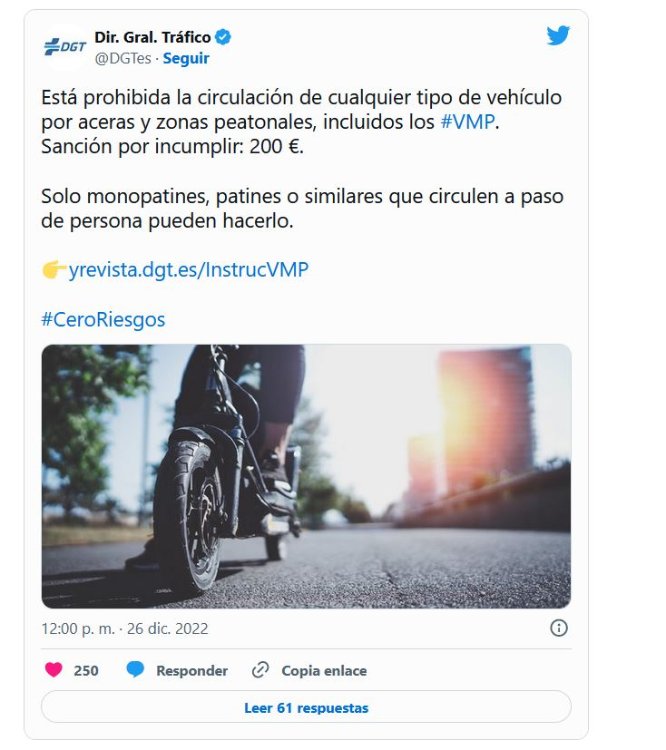Click the pointing hand emoji

pyautogui.click(x=54, y=269)
